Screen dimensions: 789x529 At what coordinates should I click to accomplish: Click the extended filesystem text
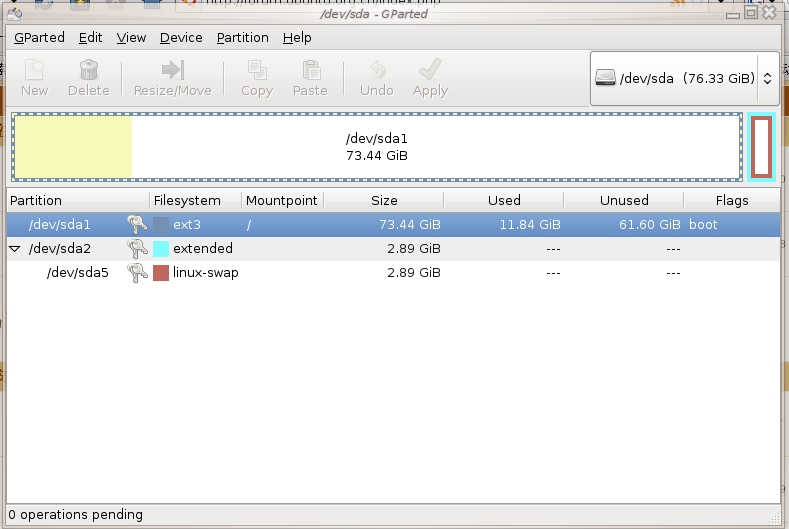(x=203, y=249)
